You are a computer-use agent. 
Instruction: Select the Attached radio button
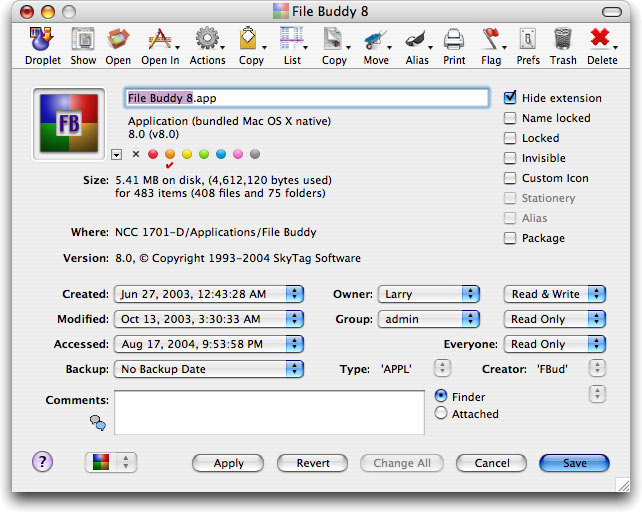click(x=441, y=413)
